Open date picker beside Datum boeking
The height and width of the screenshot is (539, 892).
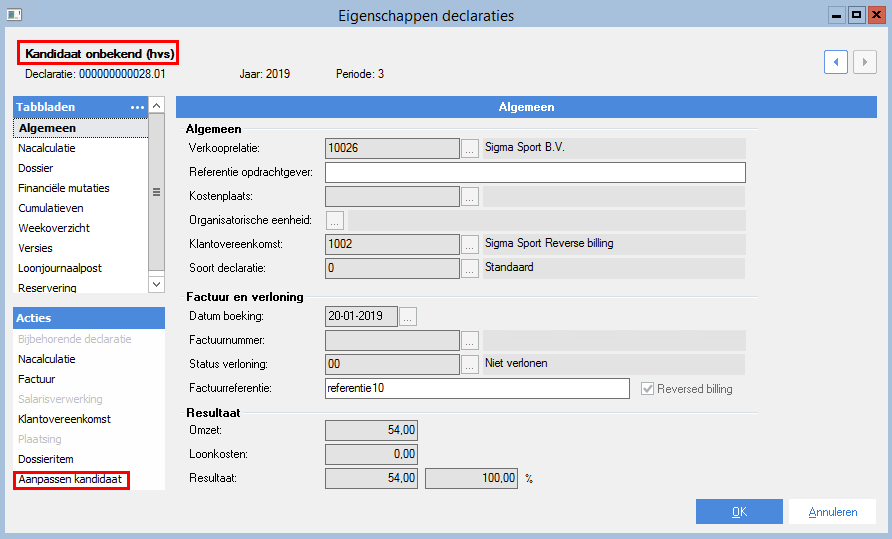point(408,316)
